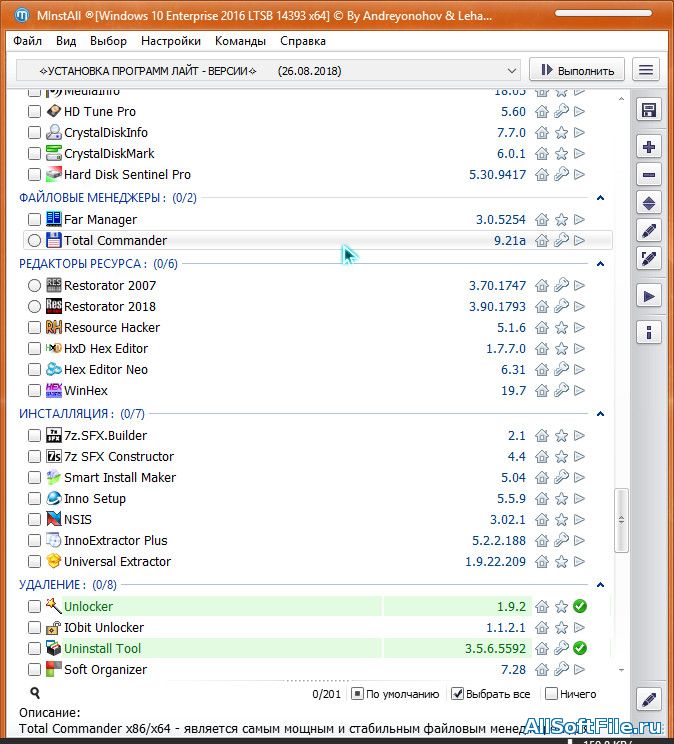Click the star icon for Inno Setup
This screenshot has height=744, width=674.
point(561,499)
